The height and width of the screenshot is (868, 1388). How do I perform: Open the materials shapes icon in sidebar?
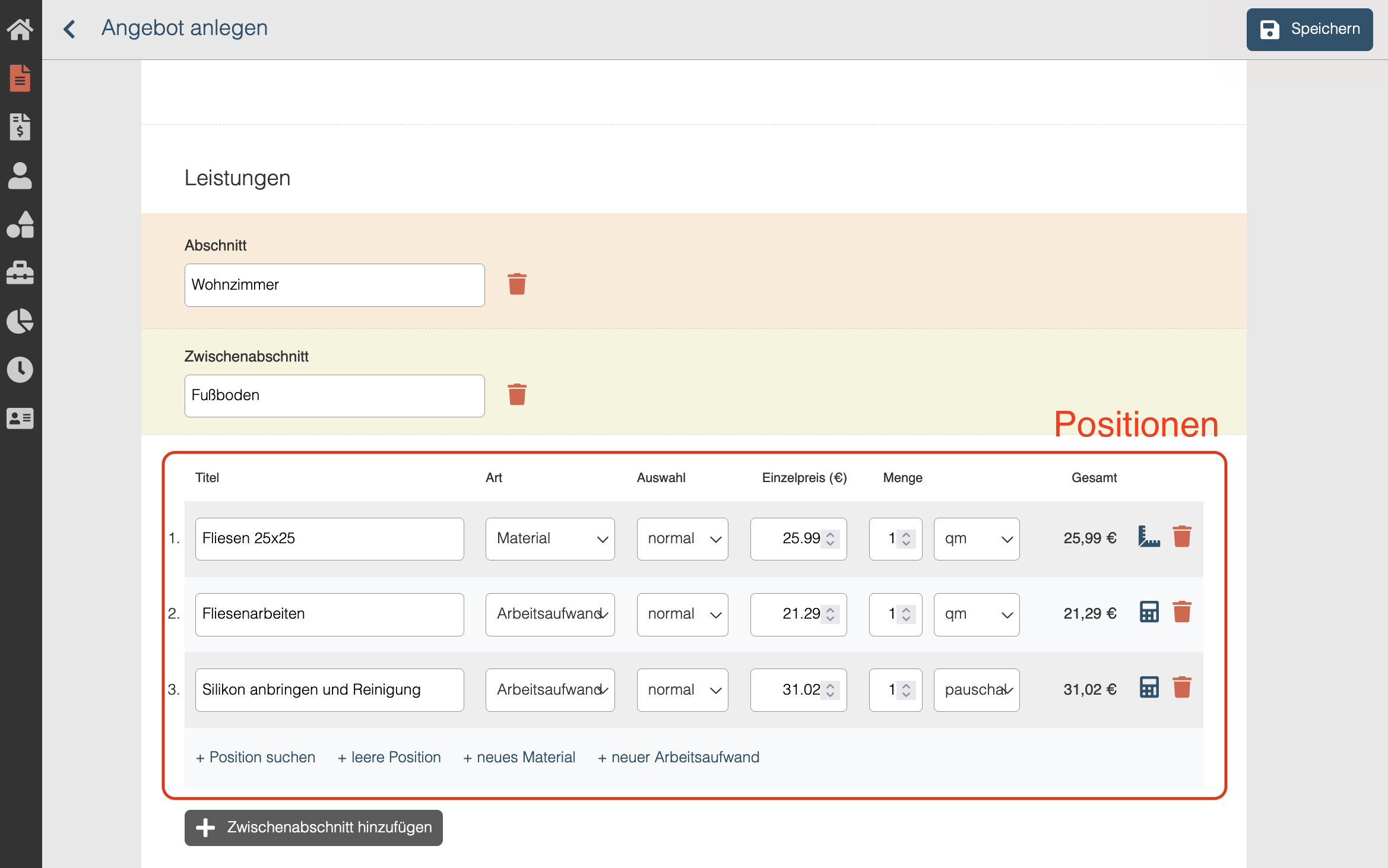[x=20, y=224]
